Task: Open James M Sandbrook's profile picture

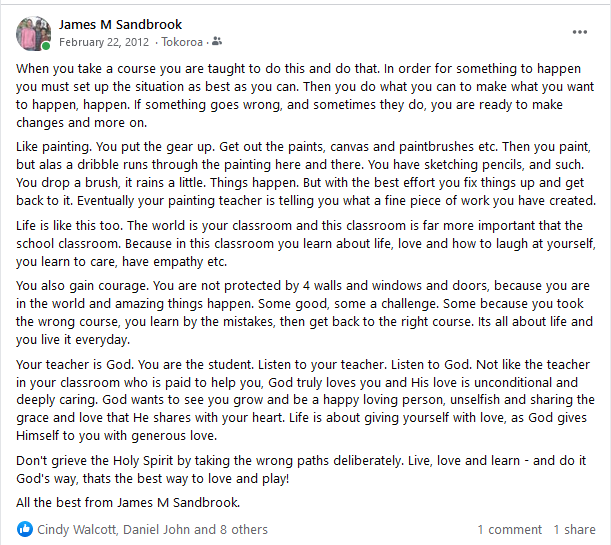Action: [x=32, y=32]
